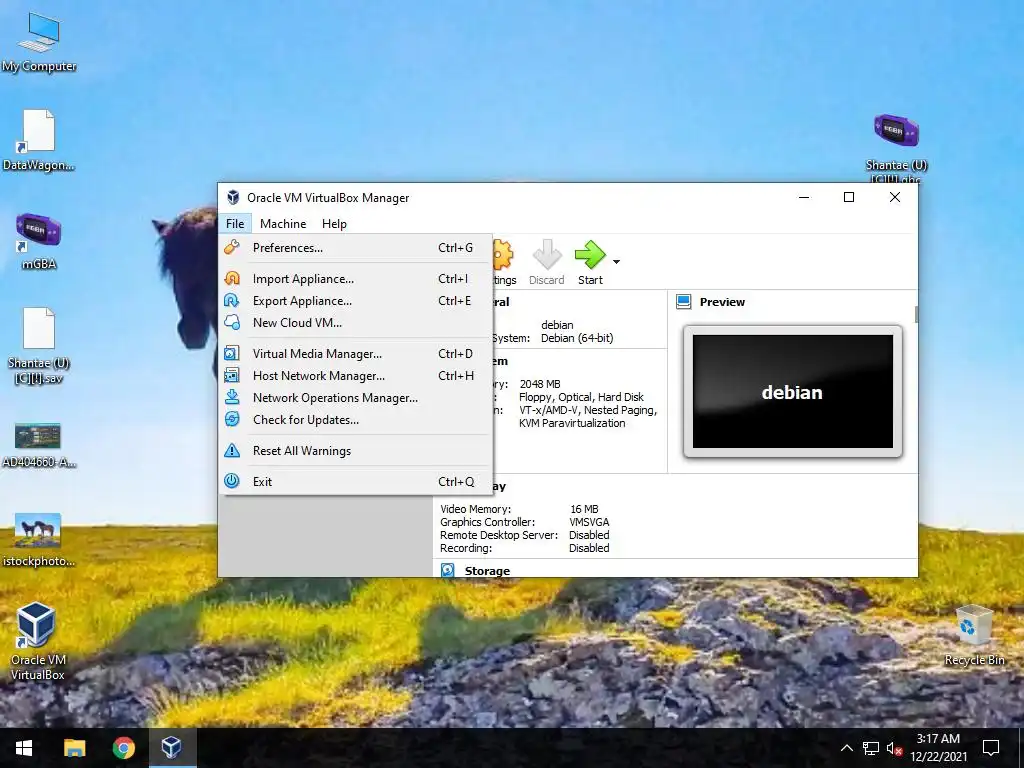This screenshot has width=1024, height=768.
Task: Open File Explorer from the taskbar
Action: (x=74, y=748)
